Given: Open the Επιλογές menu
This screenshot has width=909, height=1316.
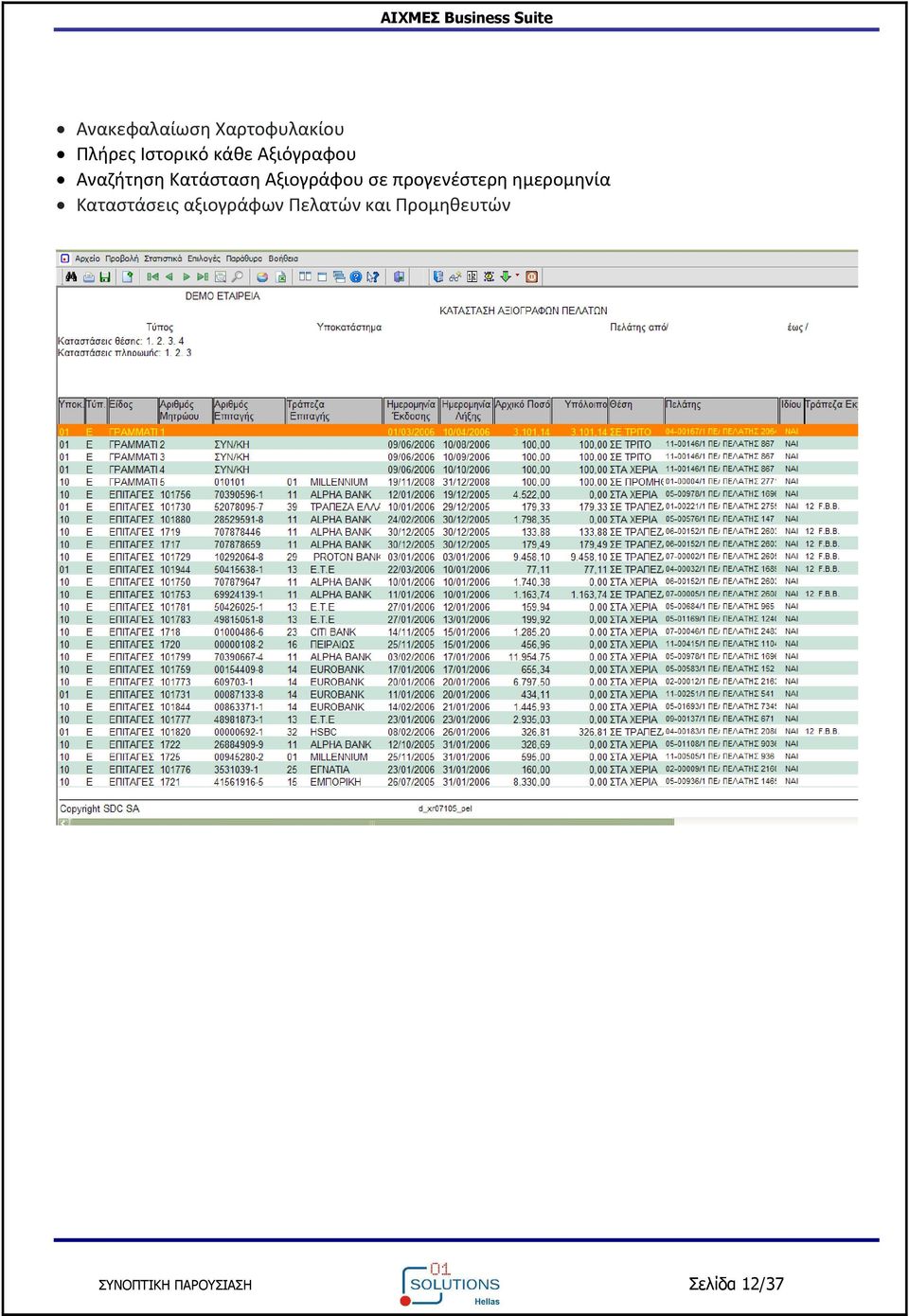Looking at the screenshot, I should 204,258.
